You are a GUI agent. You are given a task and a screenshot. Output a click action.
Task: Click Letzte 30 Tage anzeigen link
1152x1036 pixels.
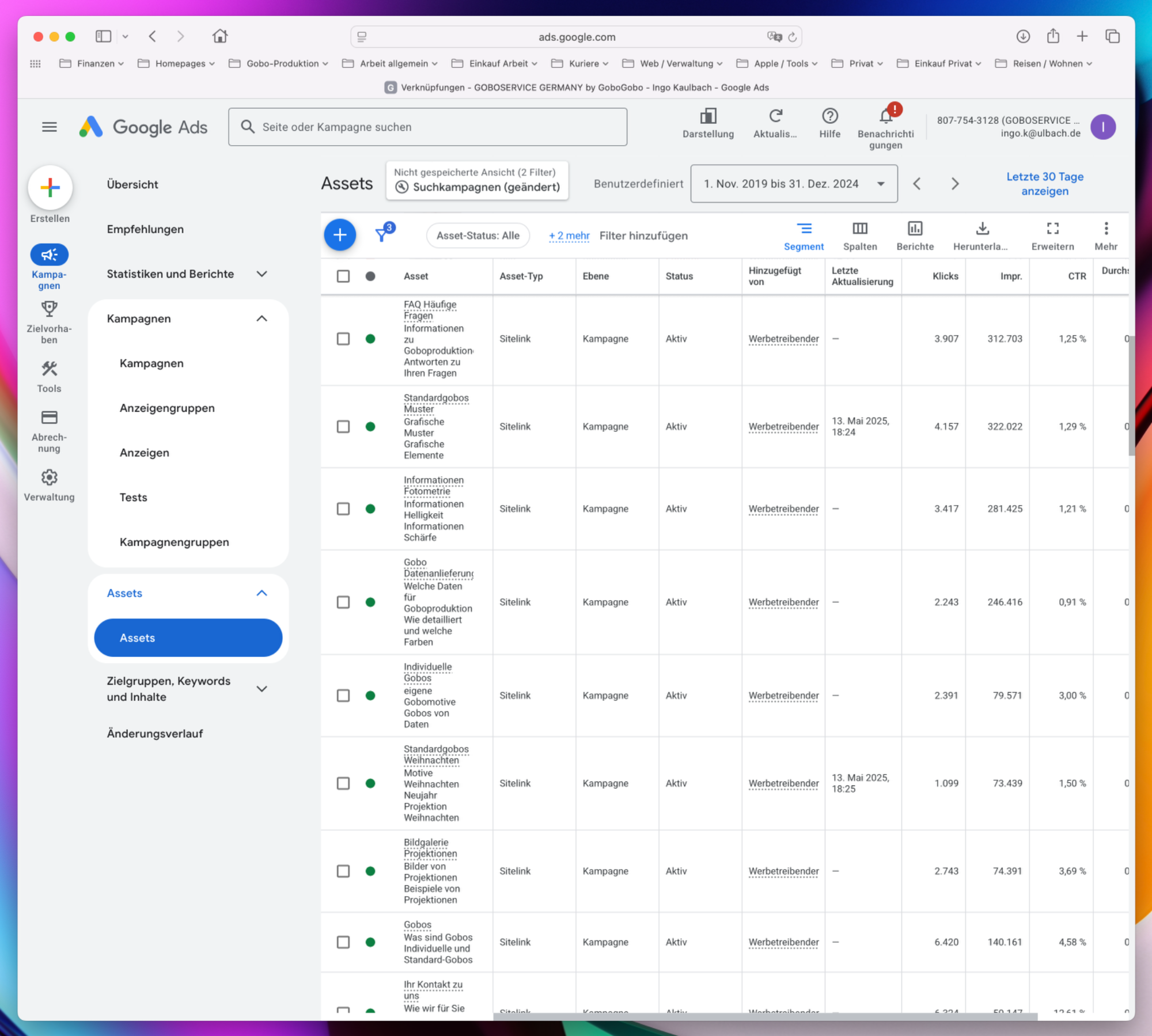tap(1044, 184)
